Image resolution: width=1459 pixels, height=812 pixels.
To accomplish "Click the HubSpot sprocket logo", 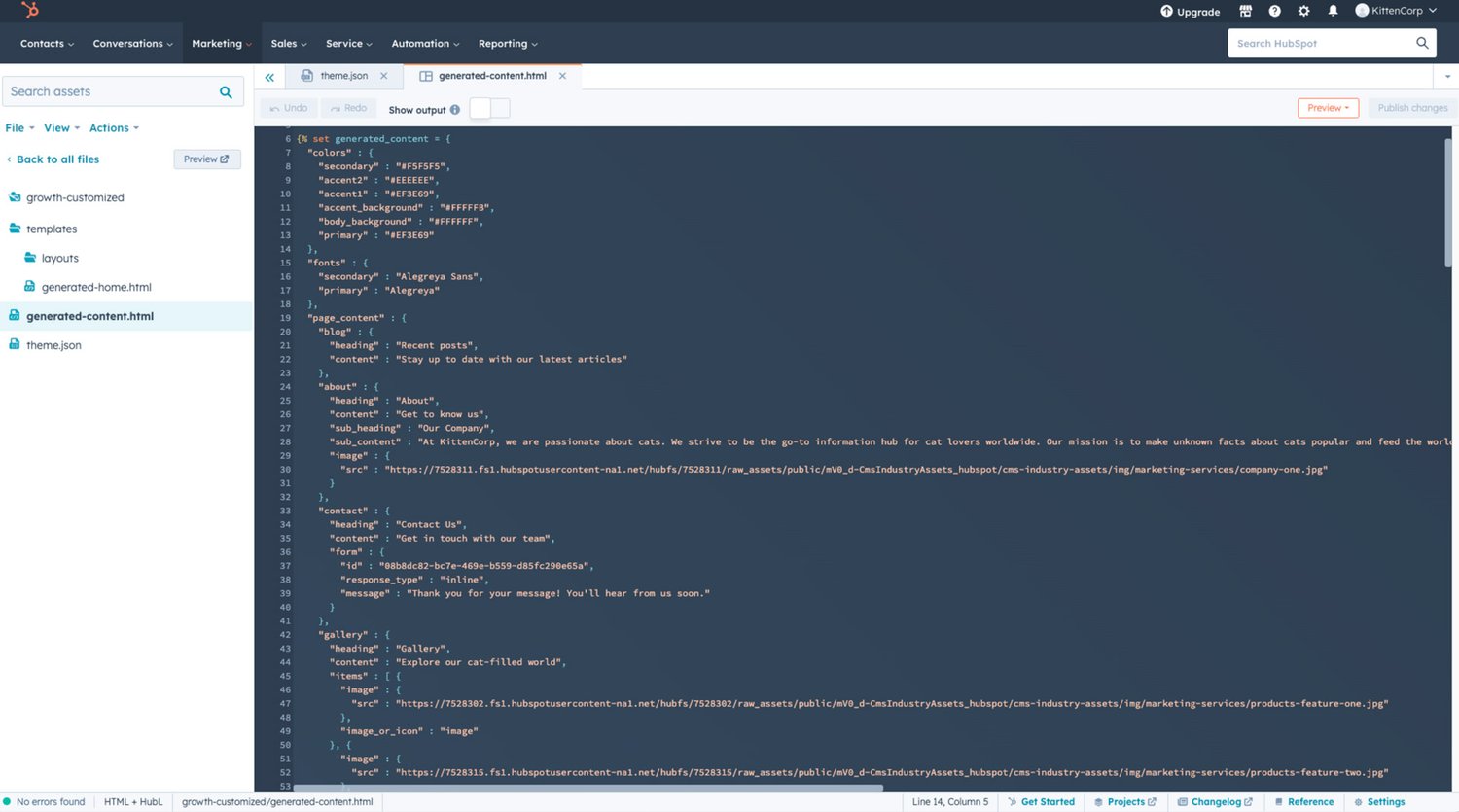I will coord(30,10).
